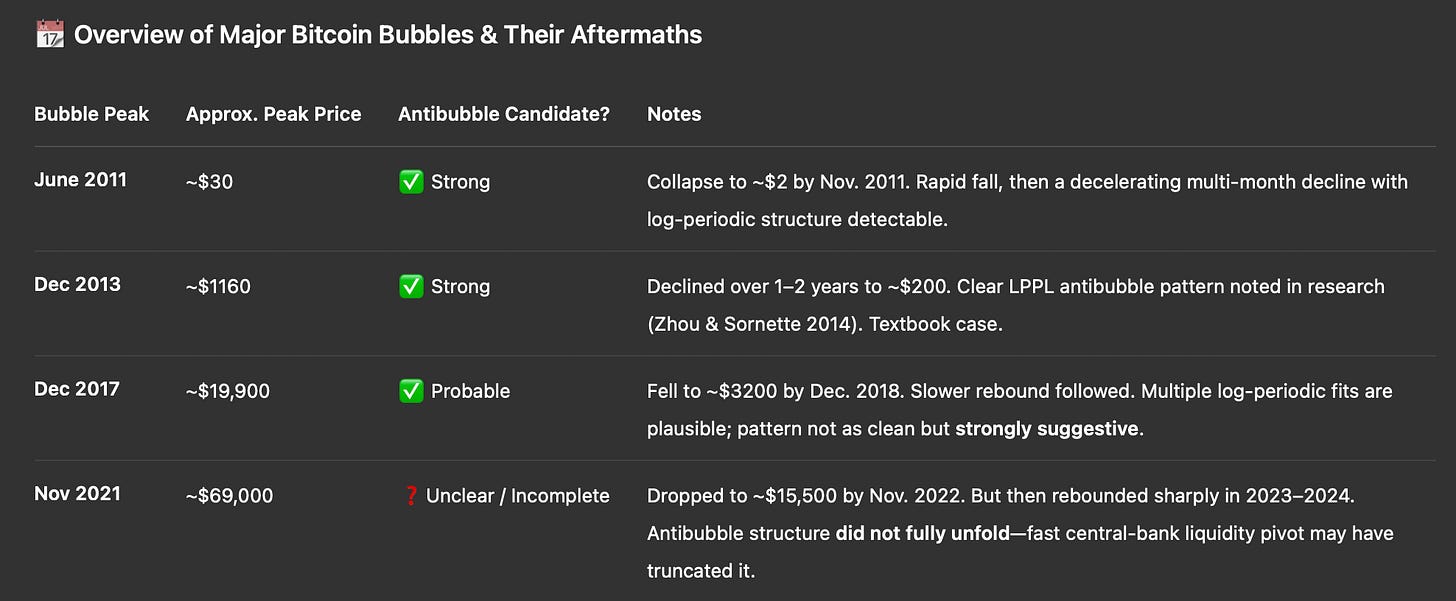Viewport: 1456px width, 601px height.
Task: Select the Approx. Peak Price column header
Action: (274, 114)
